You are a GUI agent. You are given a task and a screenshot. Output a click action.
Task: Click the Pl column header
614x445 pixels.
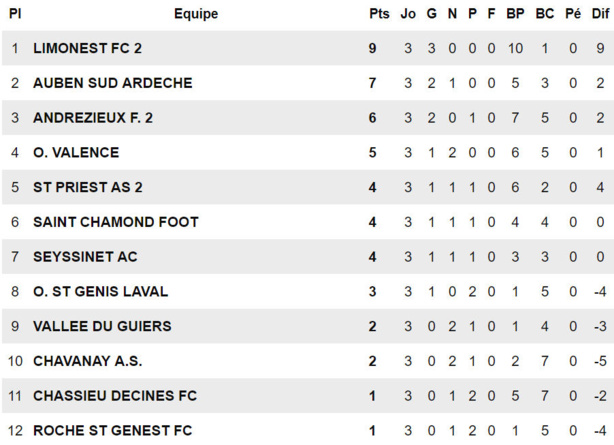(x=15, y=14)
